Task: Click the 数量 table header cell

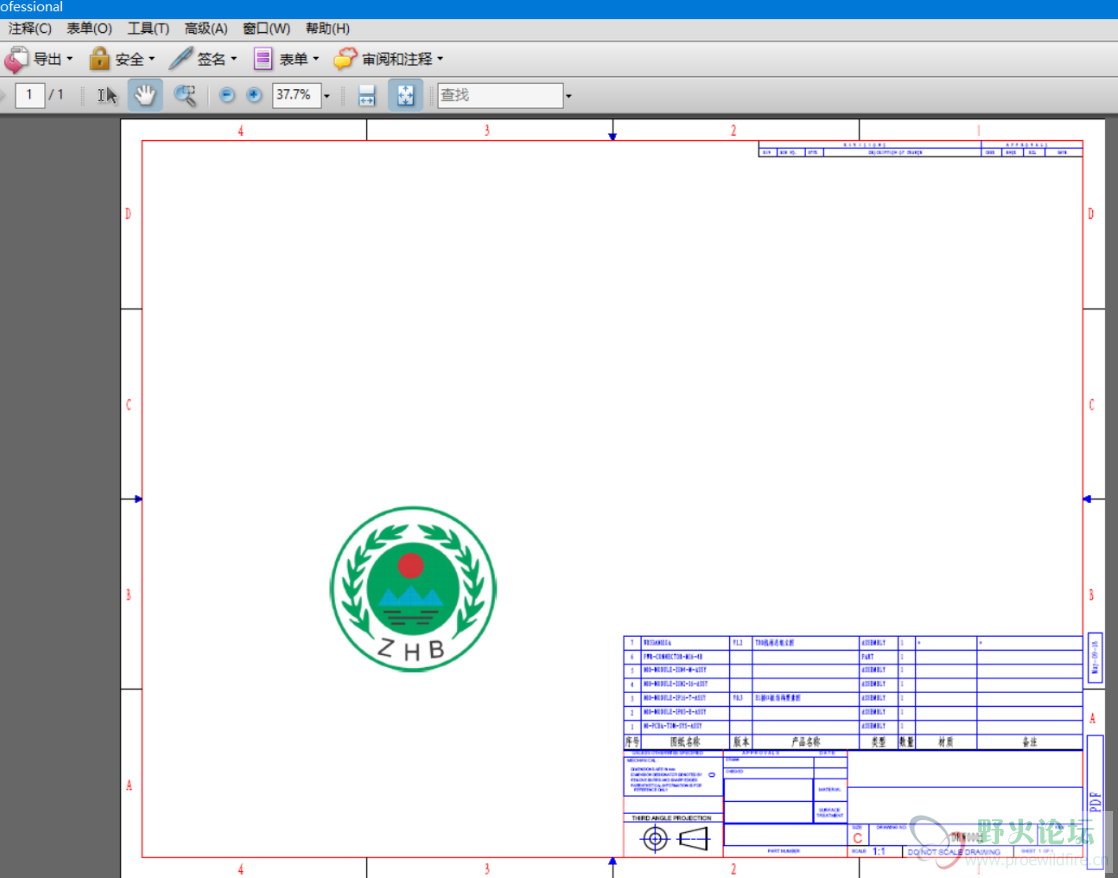Action: pos(906,742)
